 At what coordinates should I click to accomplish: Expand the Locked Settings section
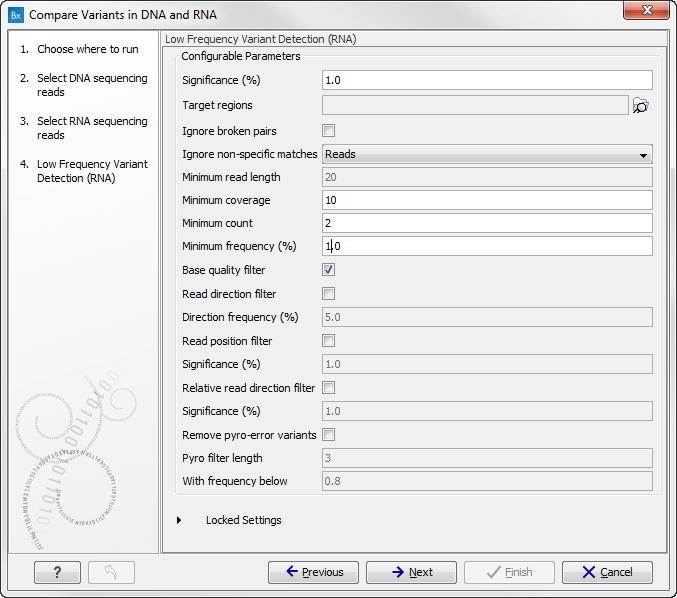click(179, 520)
